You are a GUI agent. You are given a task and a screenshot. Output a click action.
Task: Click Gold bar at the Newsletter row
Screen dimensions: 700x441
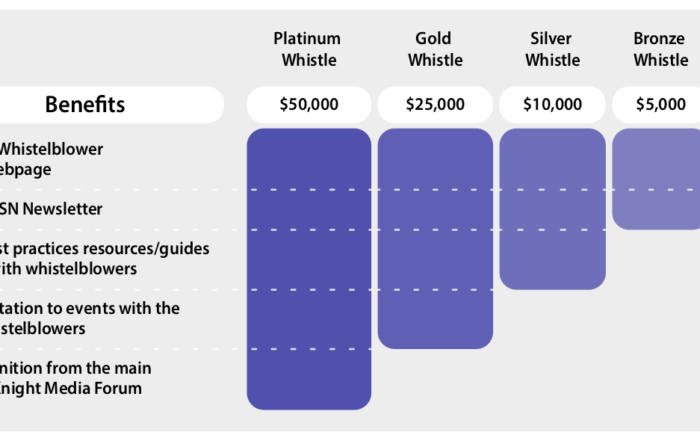(x=434, y=209)
